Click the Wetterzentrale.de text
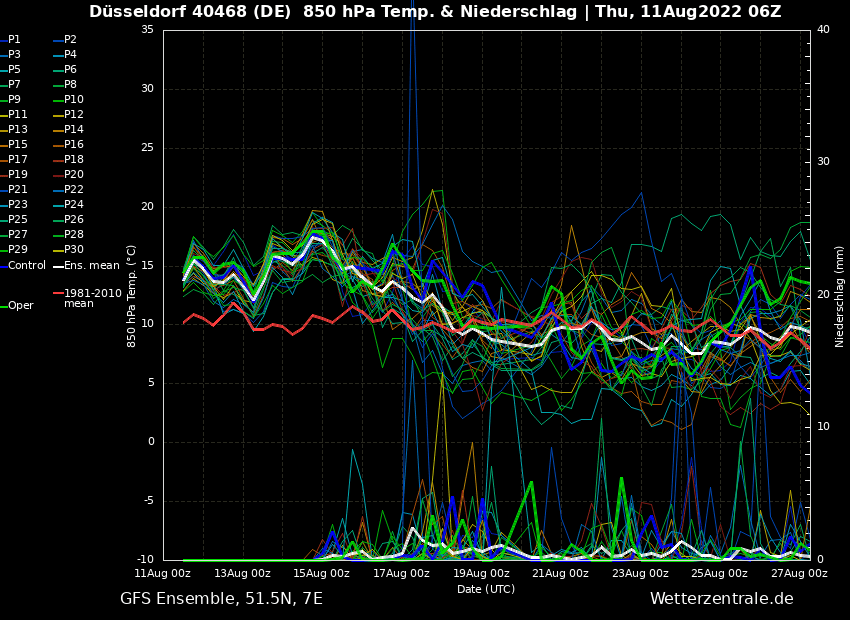The image size is (850, 620). point(721,599)
